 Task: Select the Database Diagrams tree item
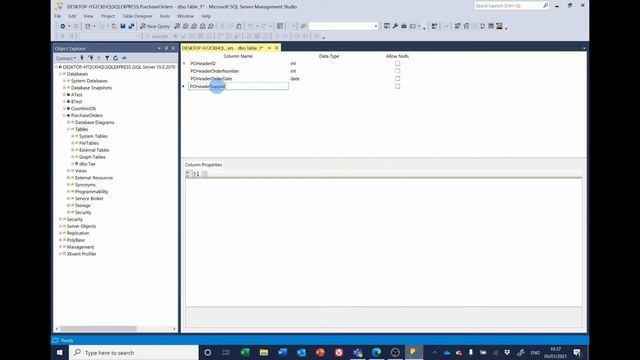[x=95, y=122]
